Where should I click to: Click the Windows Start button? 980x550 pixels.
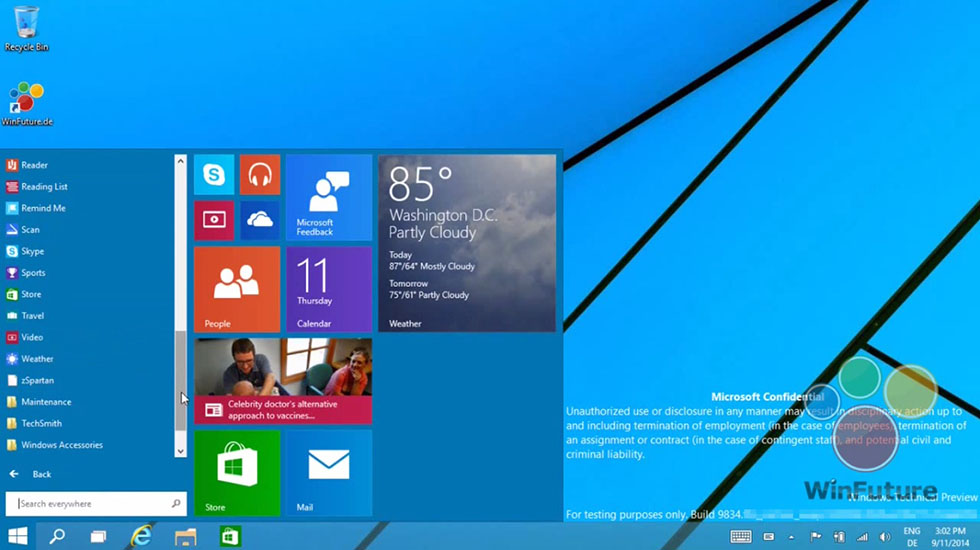[18, 537]
